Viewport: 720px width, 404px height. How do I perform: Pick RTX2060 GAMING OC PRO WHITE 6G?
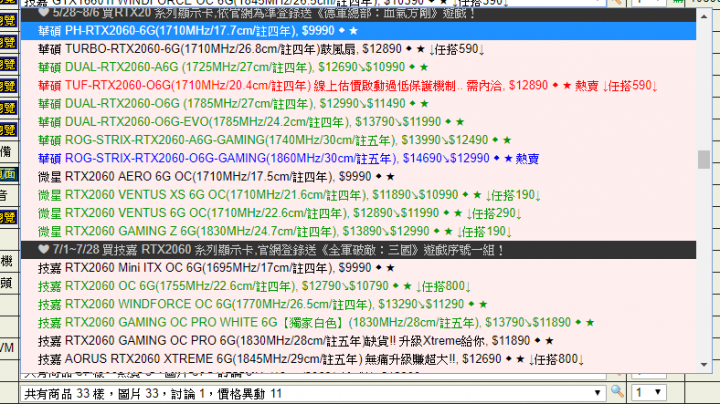pos(358,322)
